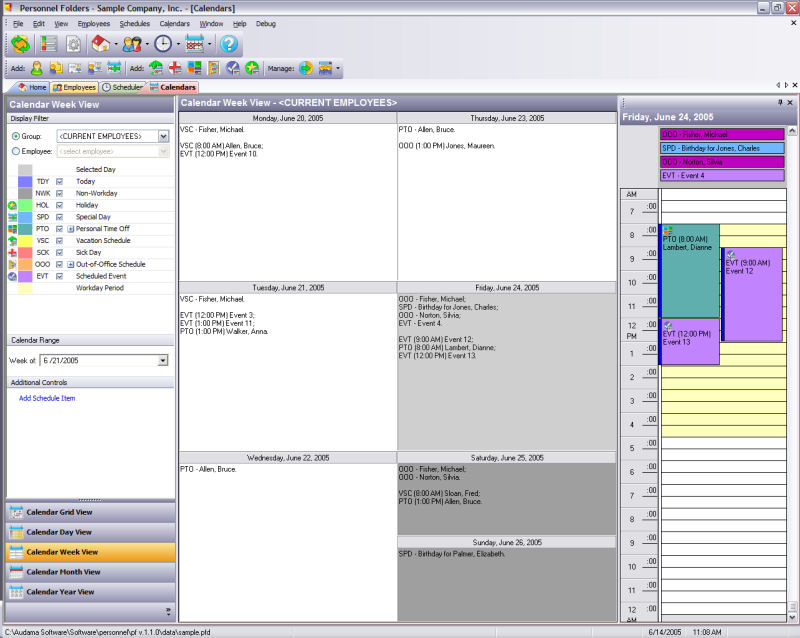Click the green refresh arrows toolbar icon

[x=20, y=44]
